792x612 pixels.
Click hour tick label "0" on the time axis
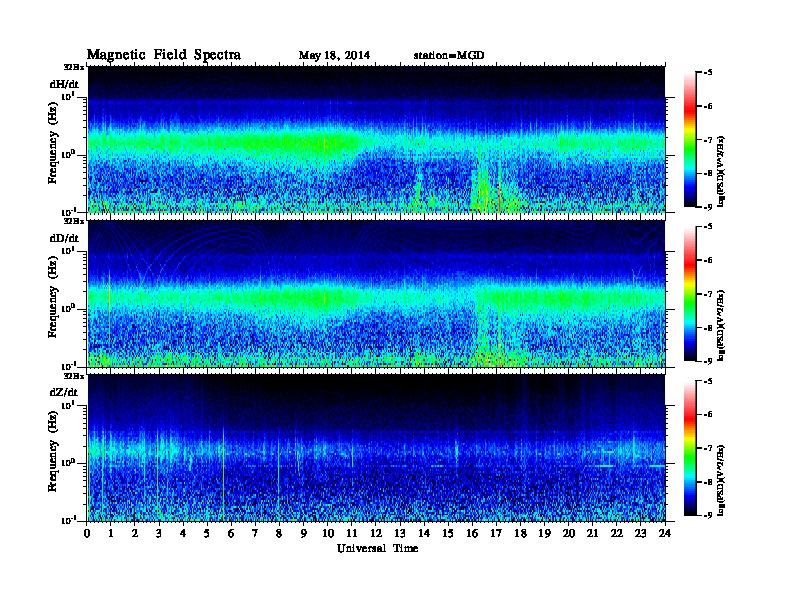click(87, 533)
